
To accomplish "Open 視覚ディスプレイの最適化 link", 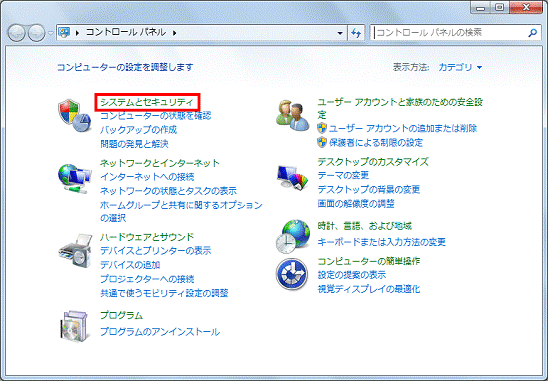I will [x=369, y=289].
